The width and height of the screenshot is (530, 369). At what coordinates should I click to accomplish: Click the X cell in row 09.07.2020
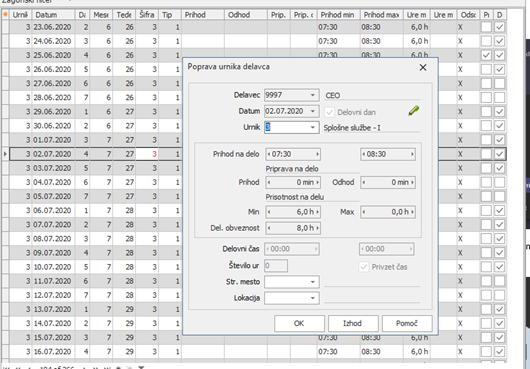point(468,253)
